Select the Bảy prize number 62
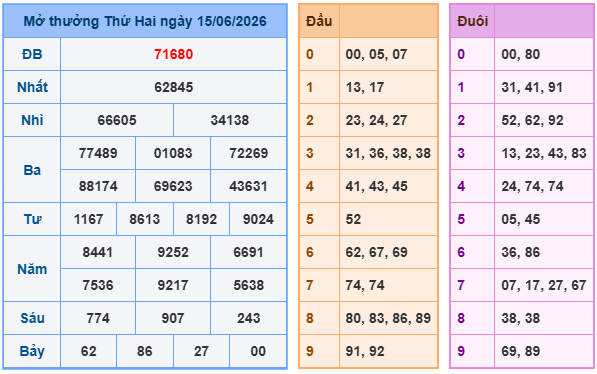The width and height of the screenshot is (597, 374). pos(88,351)
